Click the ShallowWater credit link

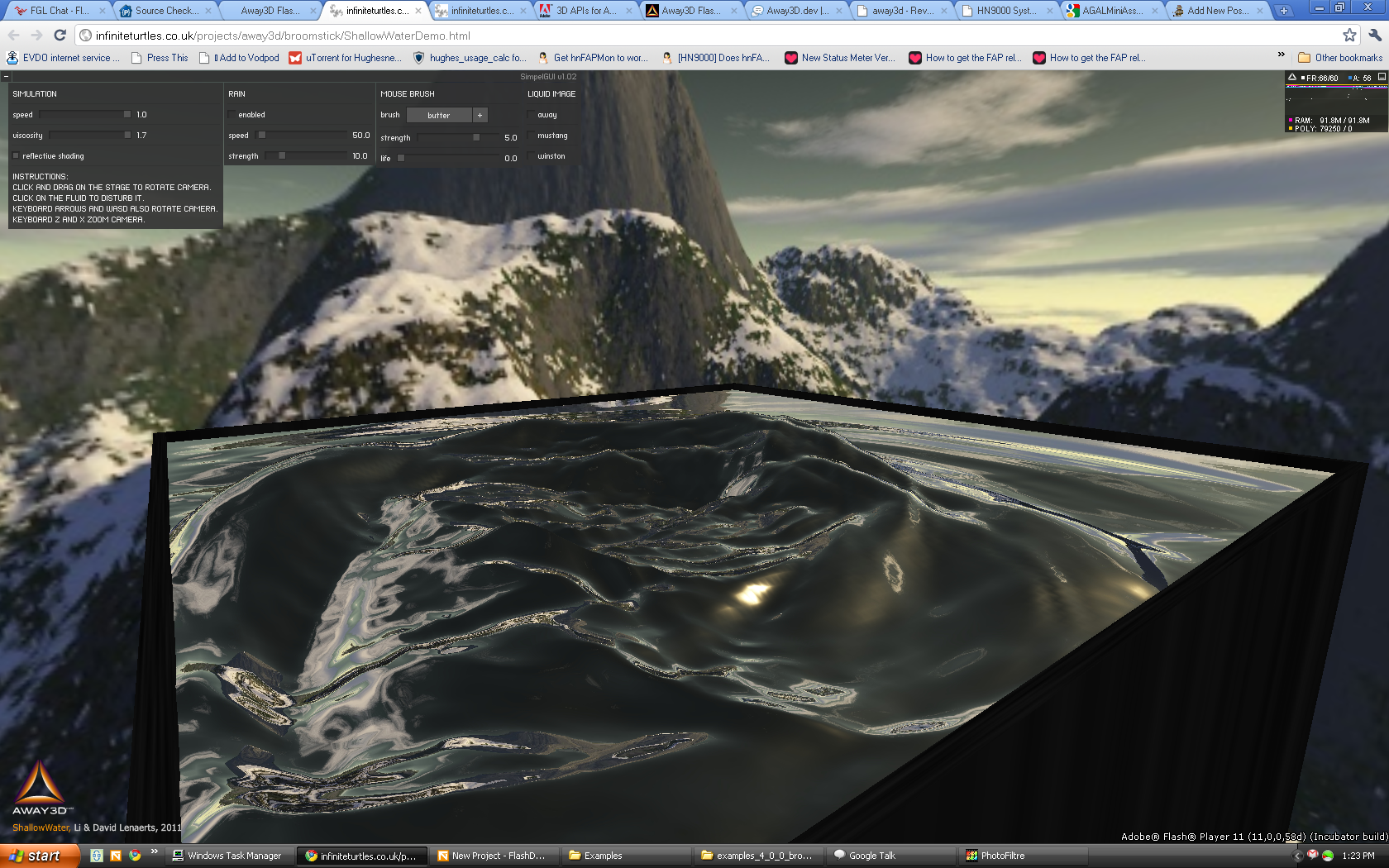click(41, 827)
